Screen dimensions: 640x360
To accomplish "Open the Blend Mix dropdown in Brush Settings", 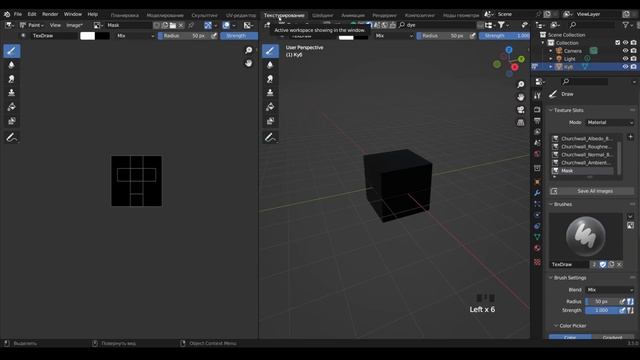I will pos(610,290).
